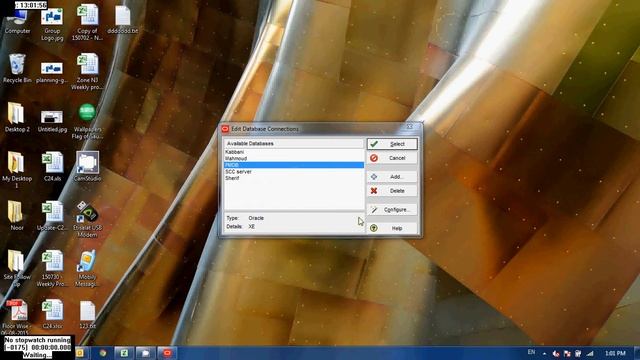The image size is (640, 360).
Task: Delete the selected database connection
Action: (x=392, y=191)
